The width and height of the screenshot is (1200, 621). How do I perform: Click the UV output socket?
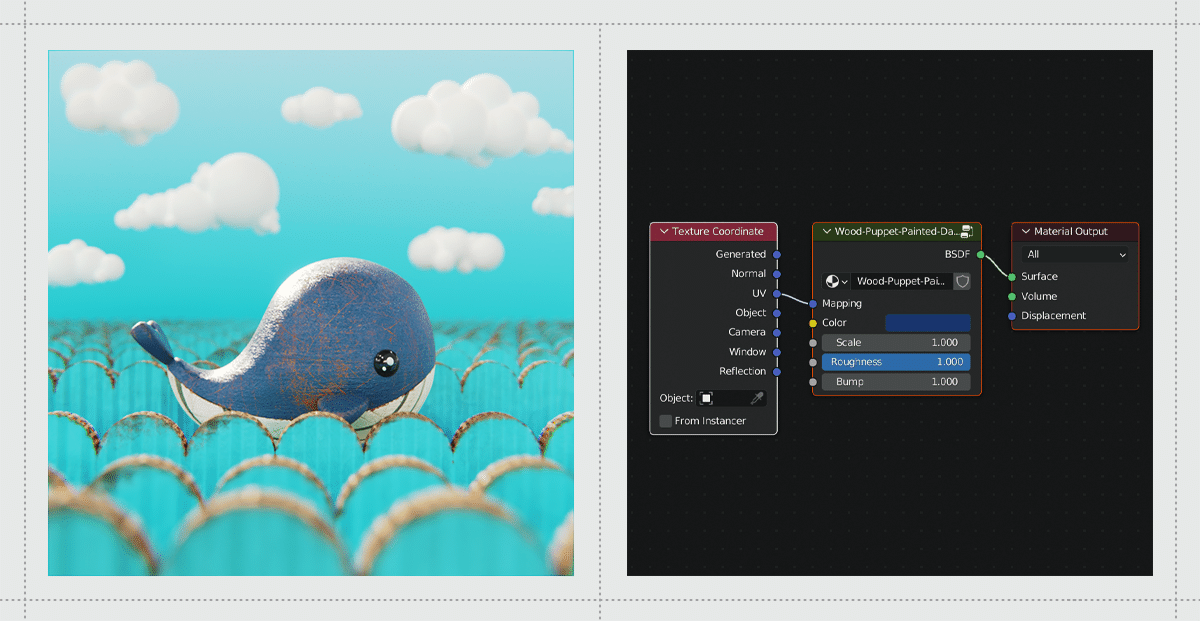pos(777,293)
